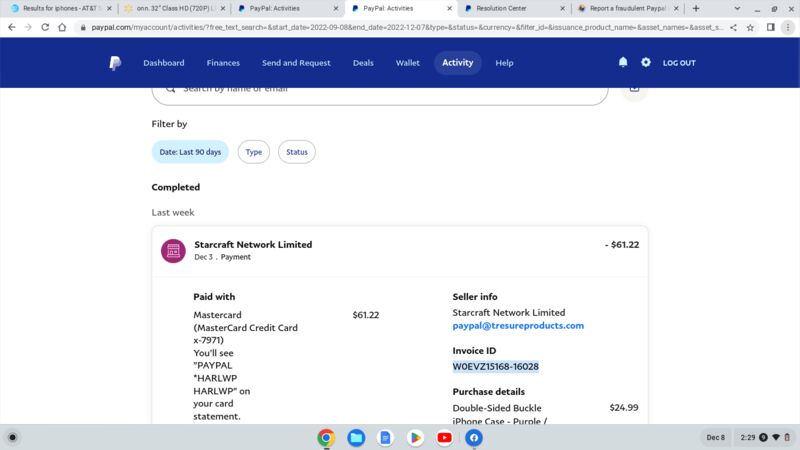Open Date: Last 90 days filter
800x450 pixels.
(190, 152)
